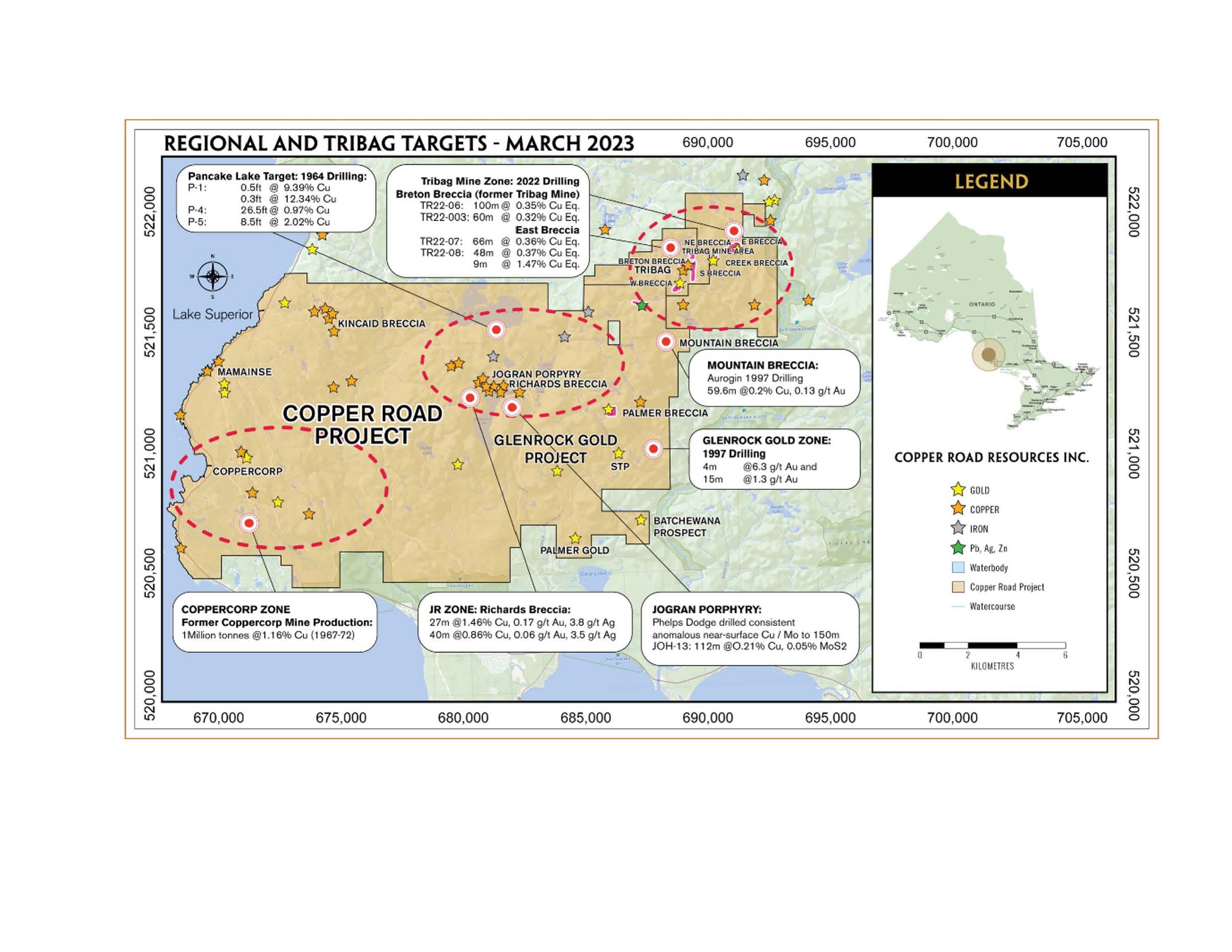Click the green Pb, Ag, Zn legend star

click(x=958, y=548)
